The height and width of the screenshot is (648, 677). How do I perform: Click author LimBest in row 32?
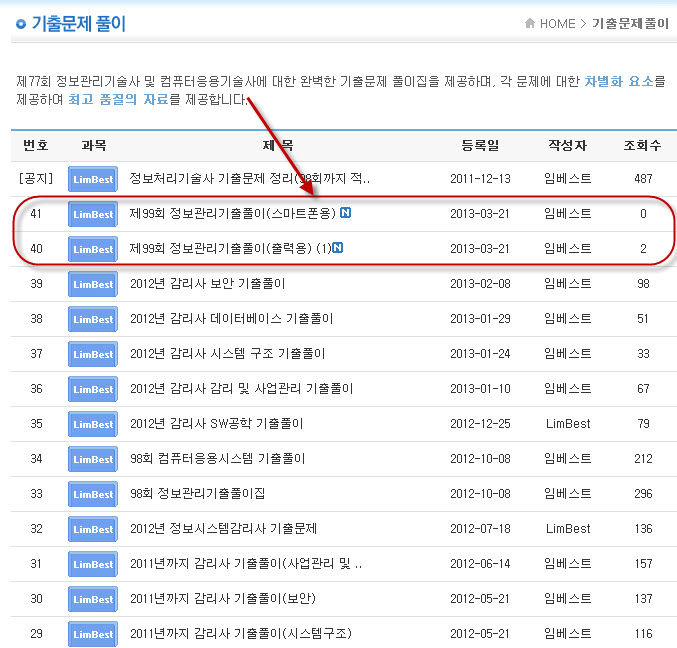click(x=568, y=528)
